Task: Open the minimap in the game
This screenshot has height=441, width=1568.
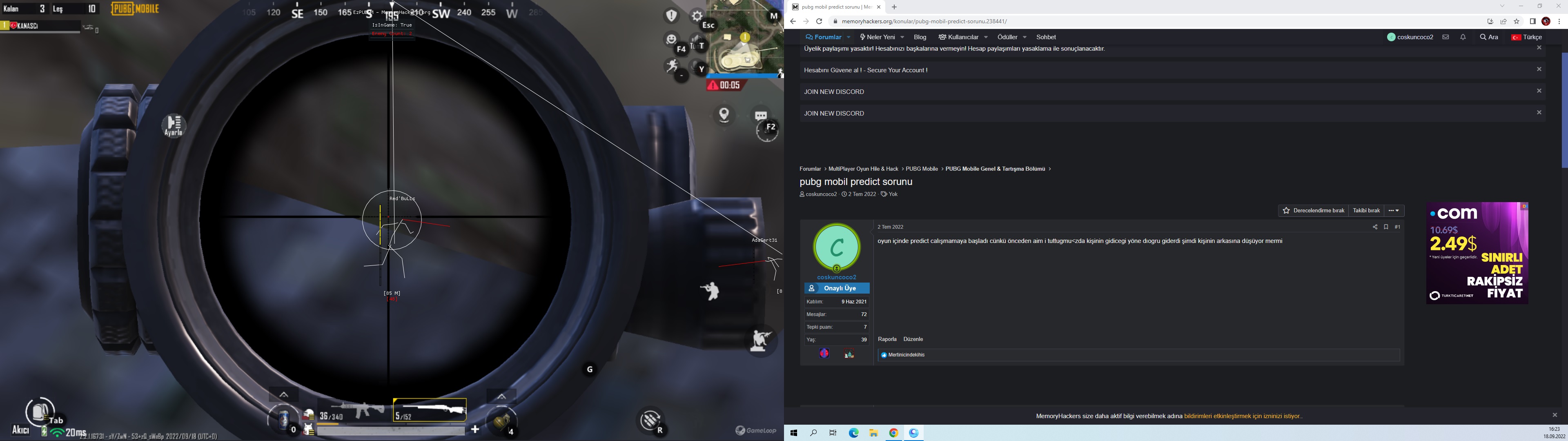Action: click(744, 37)
